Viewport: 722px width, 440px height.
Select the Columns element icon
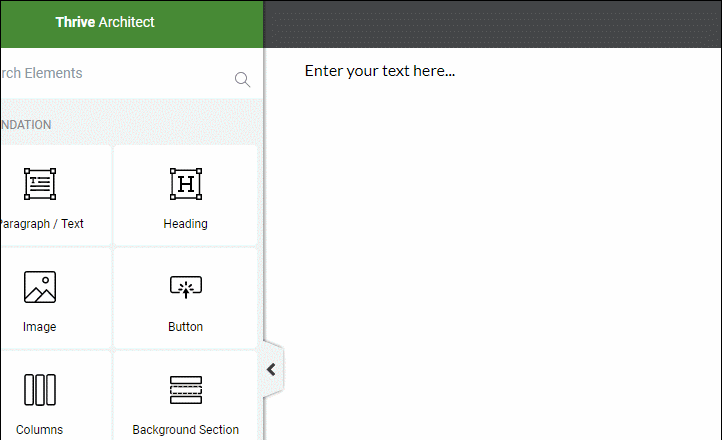pyautogui.click(x=40, y=390)
